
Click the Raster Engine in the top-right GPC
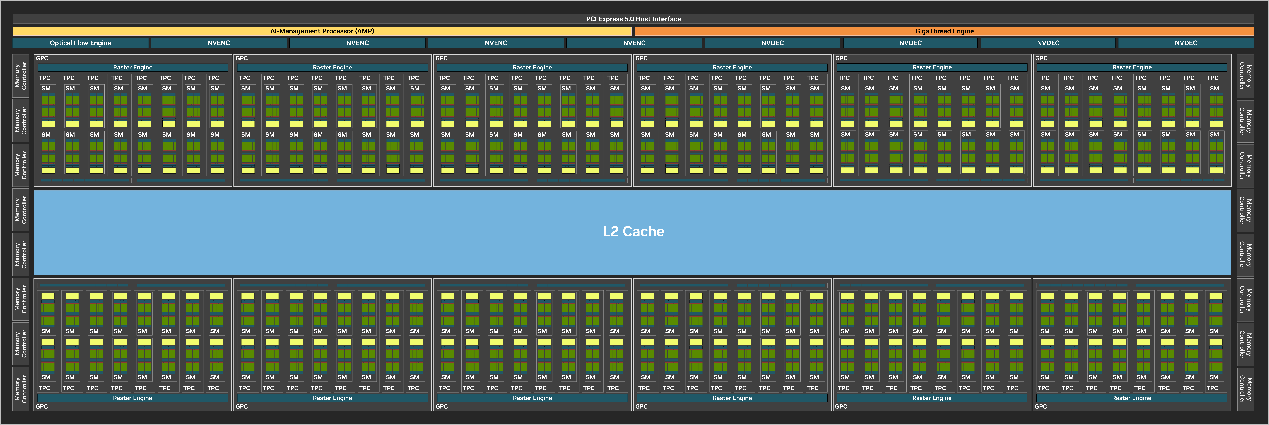(1131, 67)
